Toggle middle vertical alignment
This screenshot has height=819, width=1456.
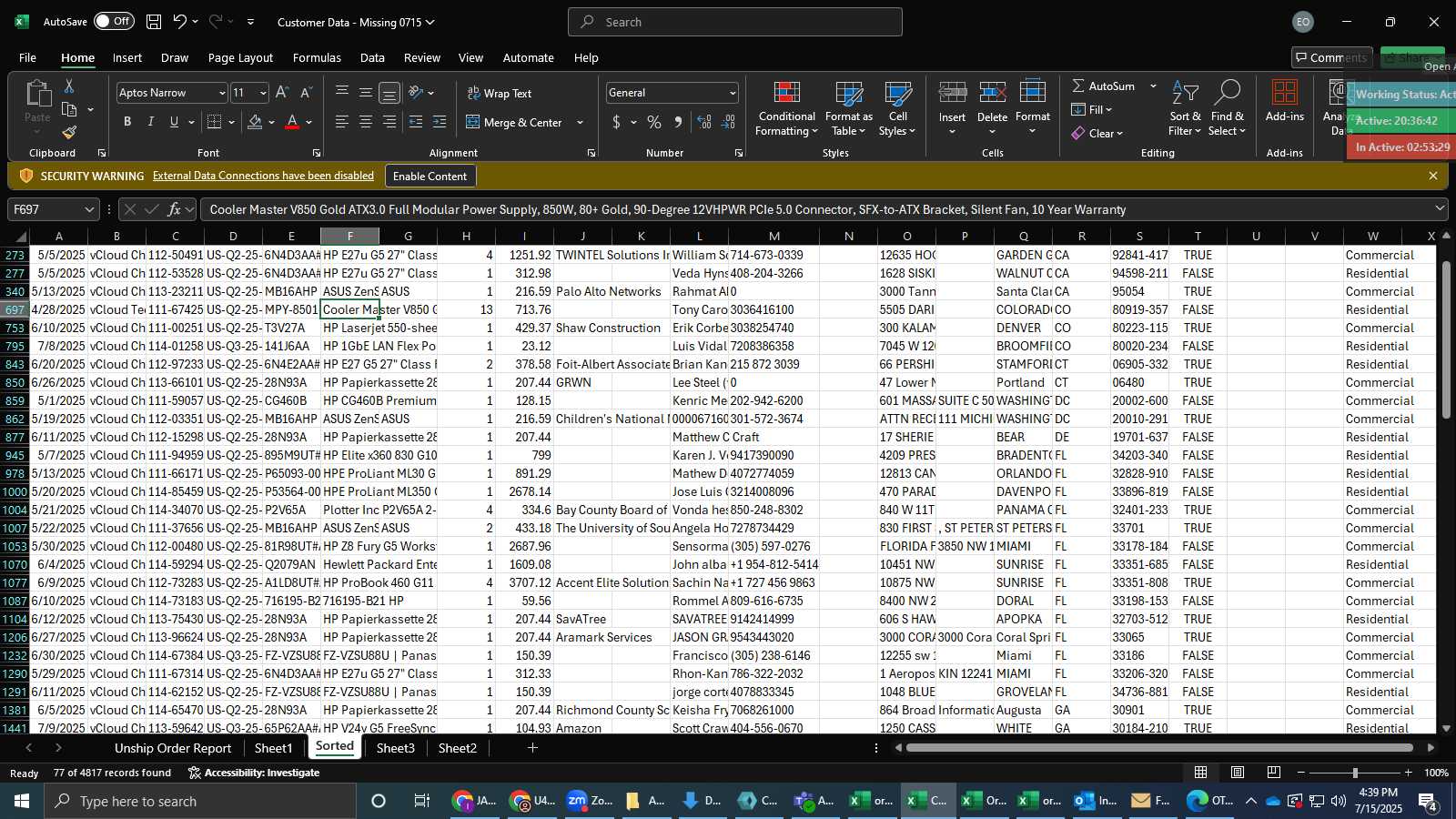coord(366,93)
